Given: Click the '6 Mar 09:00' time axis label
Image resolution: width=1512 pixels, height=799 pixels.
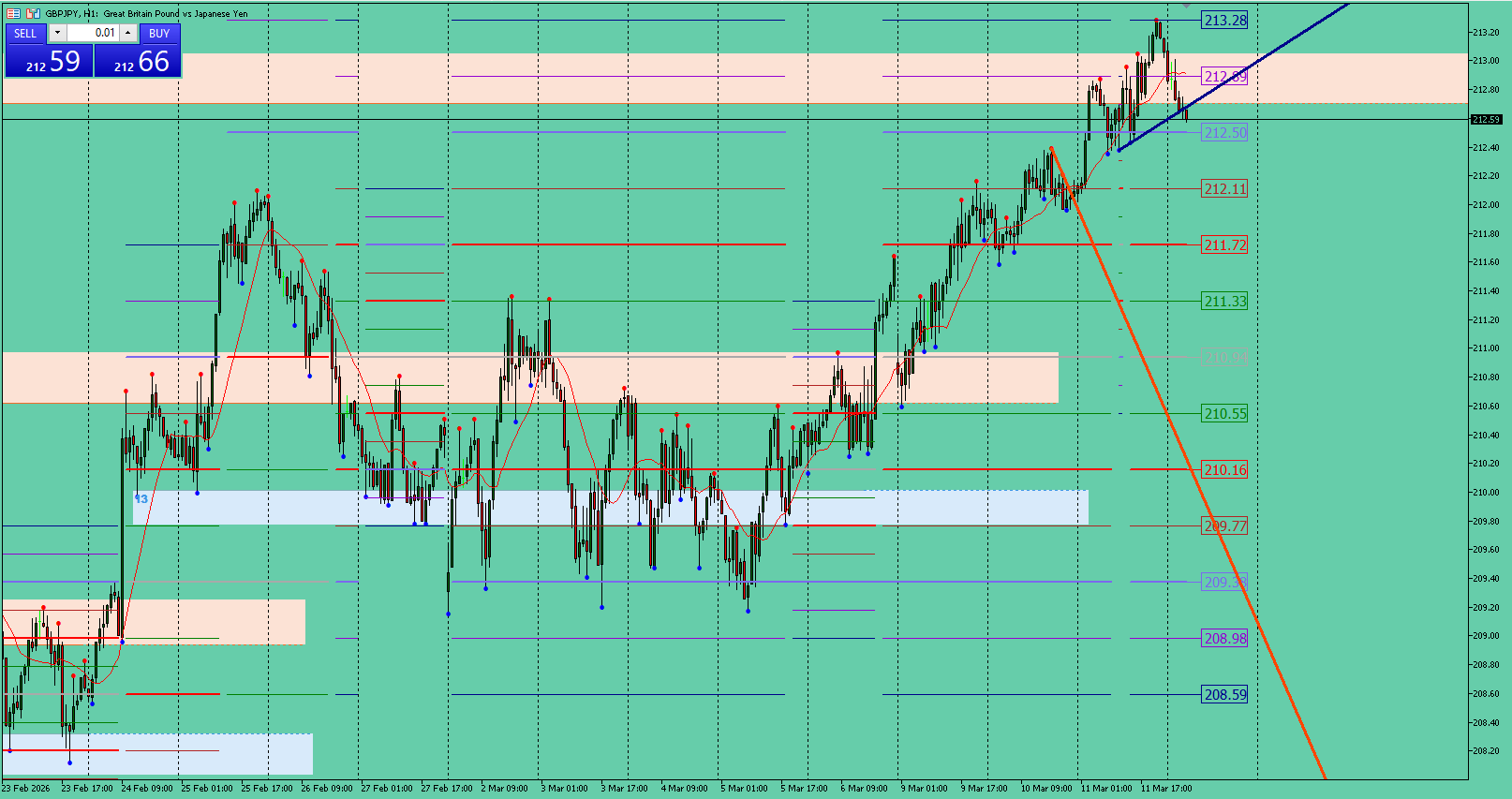Looking at the screenshot, I should click(864, 788).
